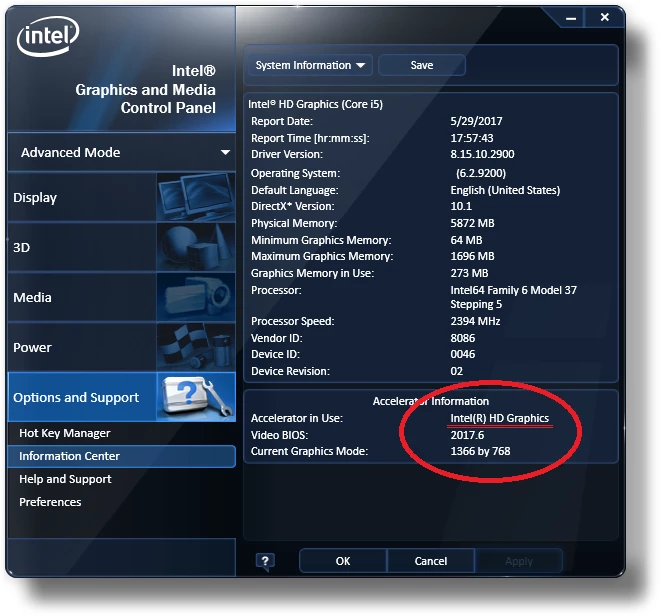Viewport: 661px width, 616px height.
Task: Click the Save button
Action: [422, 65]
